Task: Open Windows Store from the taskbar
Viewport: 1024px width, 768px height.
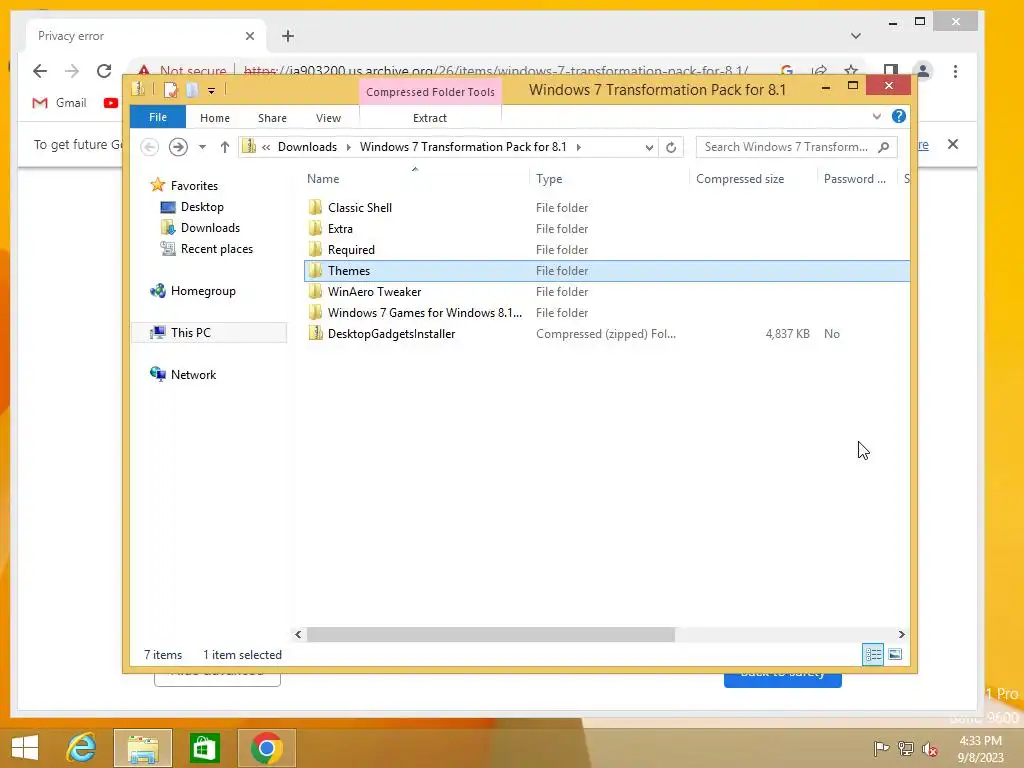Action: tap(204, 748)
